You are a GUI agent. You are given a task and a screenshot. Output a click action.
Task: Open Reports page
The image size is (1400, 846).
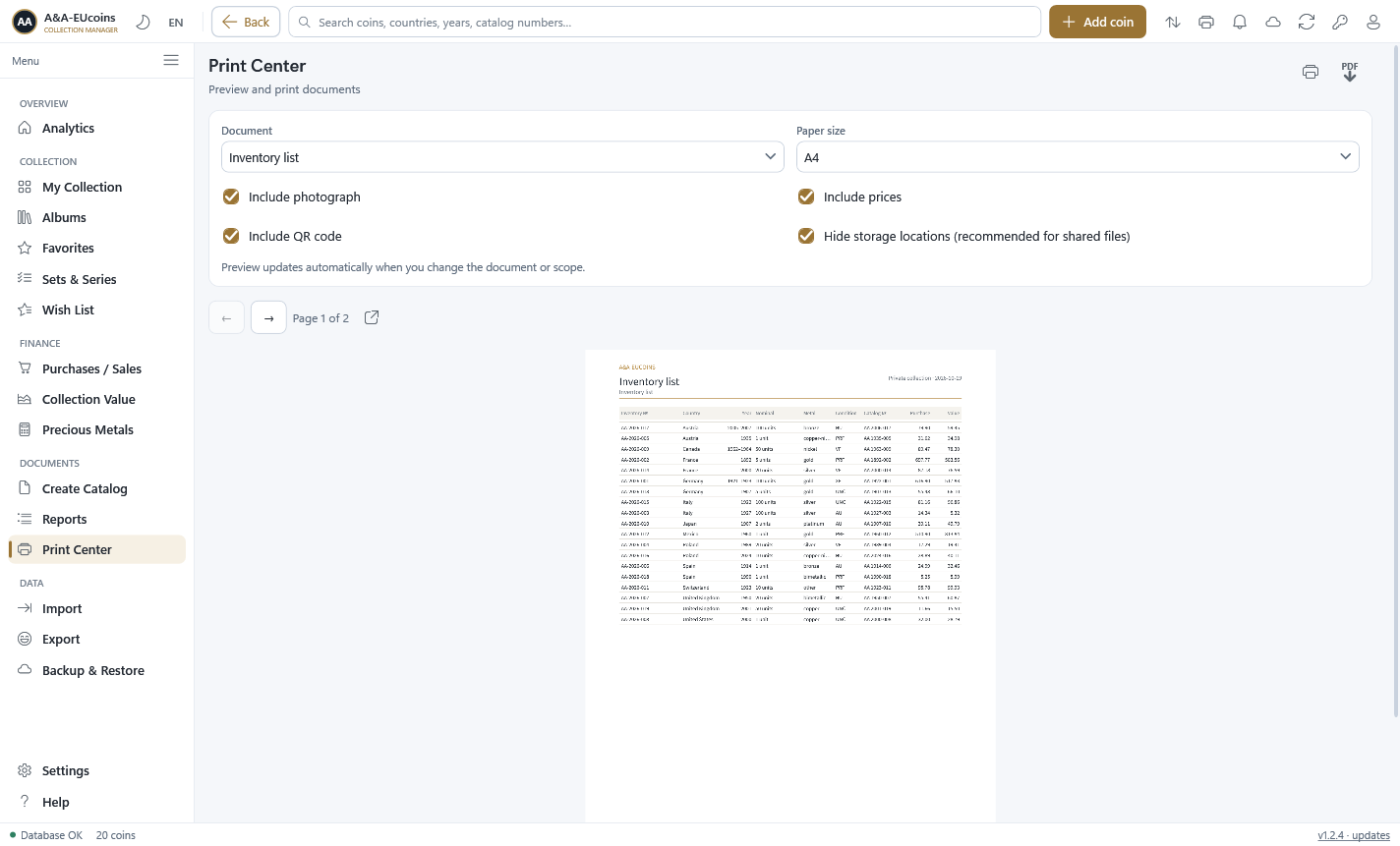point(96,519)
